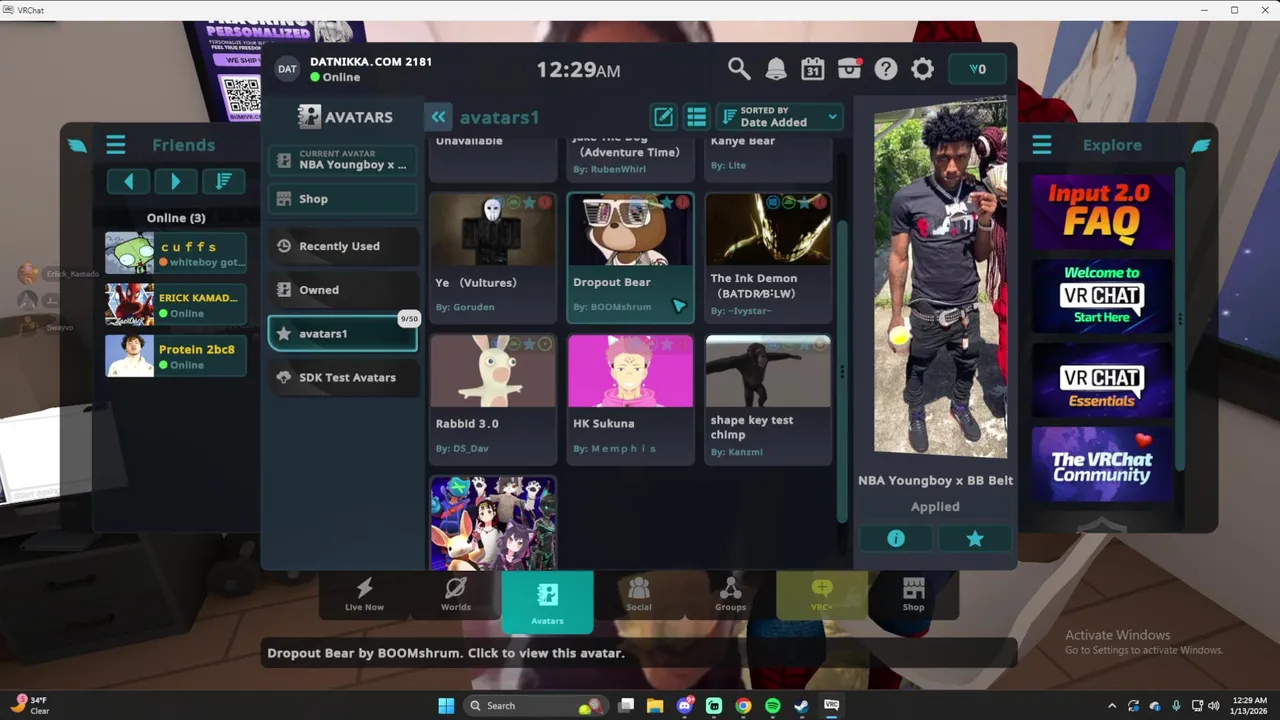Open the Current Avatar NBA Youngboy entry
Screen dimensions: 1280x720
pos(343,160)
